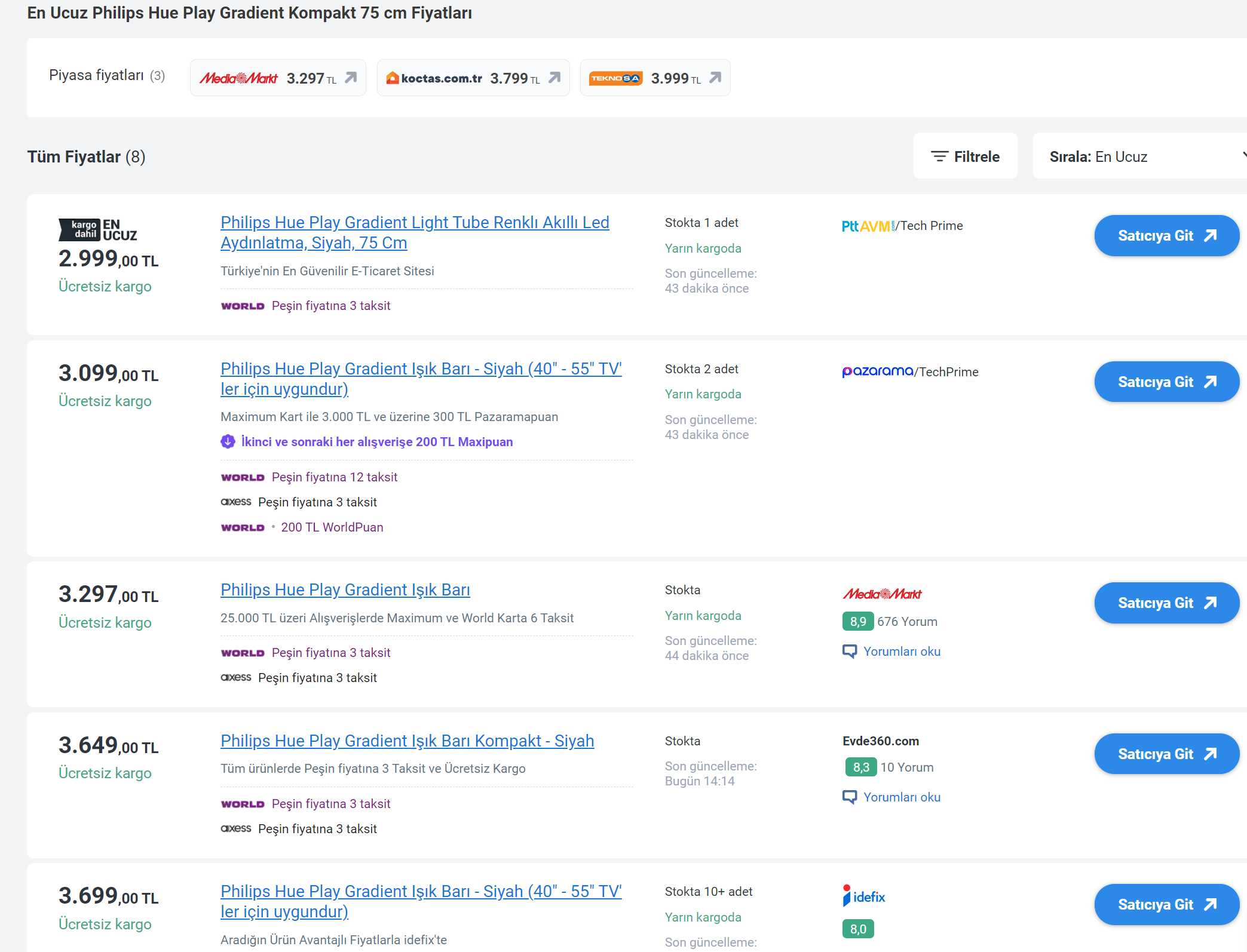
Task: Open MediaMarkt market price 3.297 TL
Action: pyautogui.click(x=278, y=78)
